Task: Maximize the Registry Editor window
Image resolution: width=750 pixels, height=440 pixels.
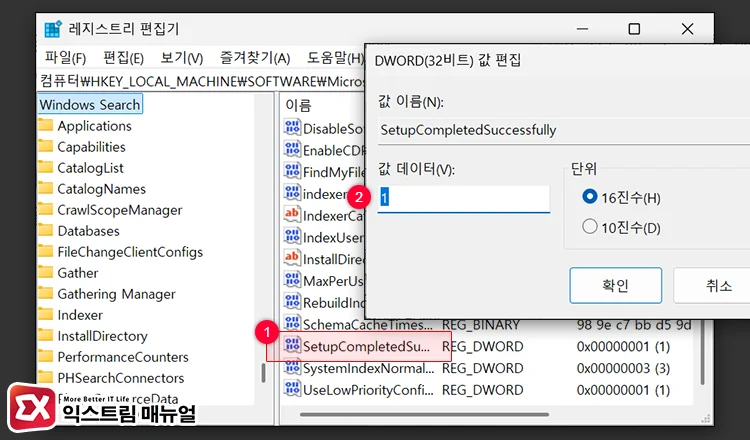Action: (634, 29)
